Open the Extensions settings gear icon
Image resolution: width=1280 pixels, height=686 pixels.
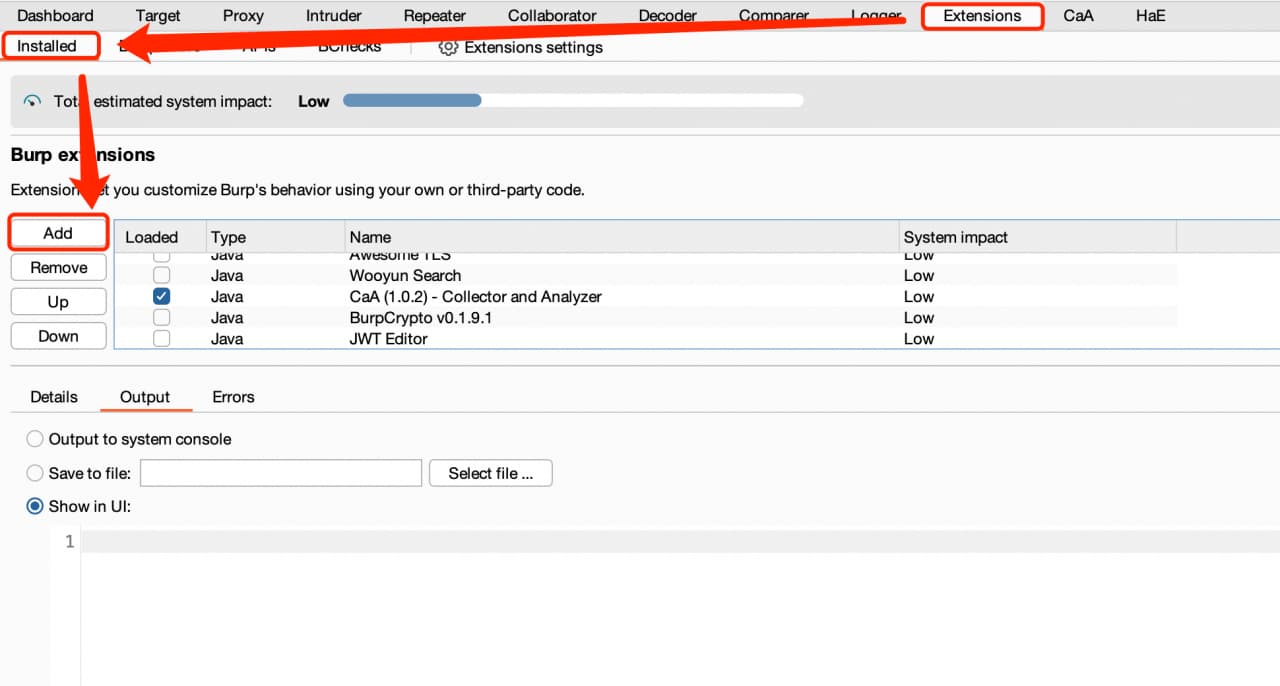coord(448,47)
